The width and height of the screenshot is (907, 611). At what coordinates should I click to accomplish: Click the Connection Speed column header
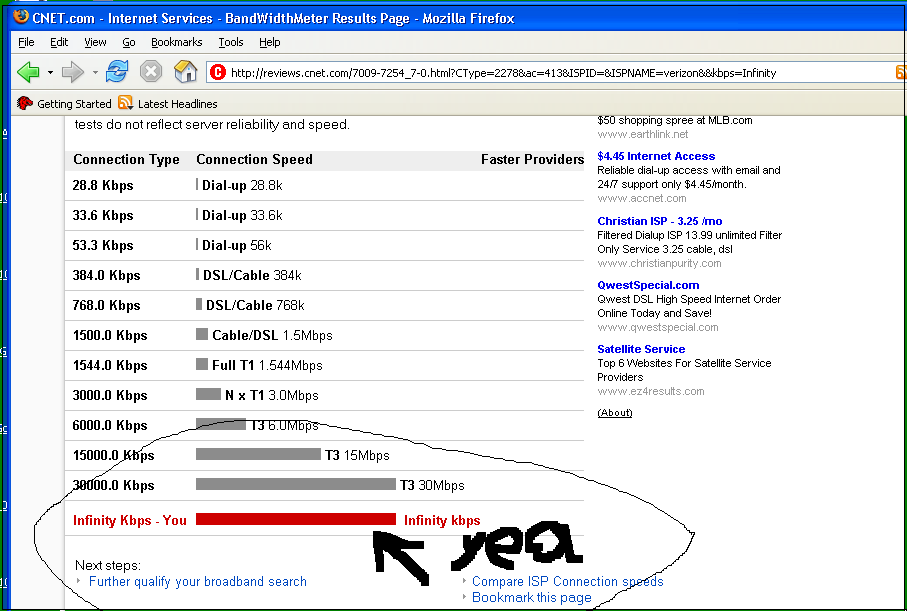[254, 160]
